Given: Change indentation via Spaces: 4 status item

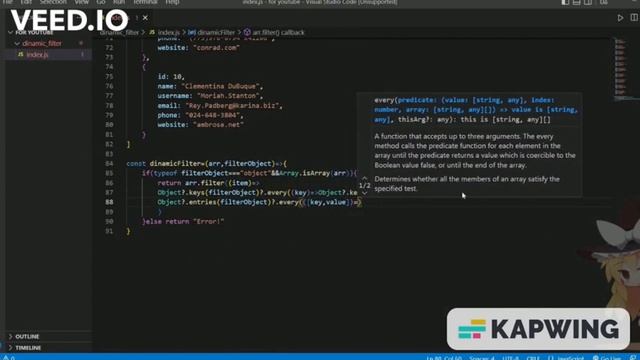Looking at the screenshot, I should click(x=482, y=358).
